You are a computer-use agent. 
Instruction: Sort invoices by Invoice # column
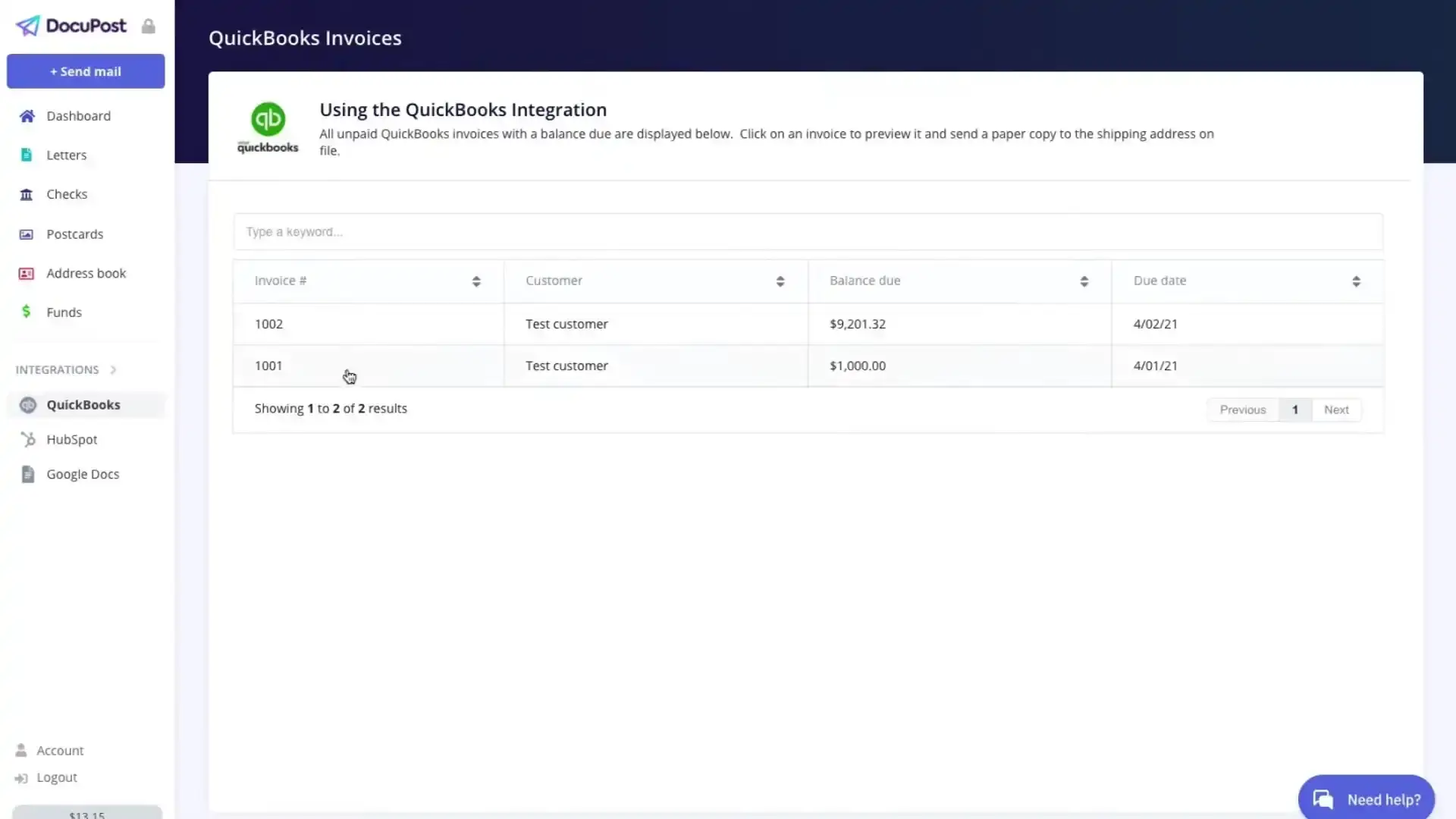(476, 280)
